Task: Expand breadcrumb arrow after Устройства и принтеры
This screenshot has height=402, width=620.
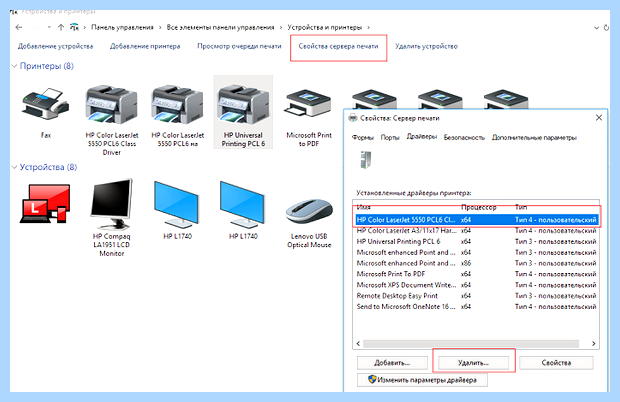Action: (x=369, y=27)
